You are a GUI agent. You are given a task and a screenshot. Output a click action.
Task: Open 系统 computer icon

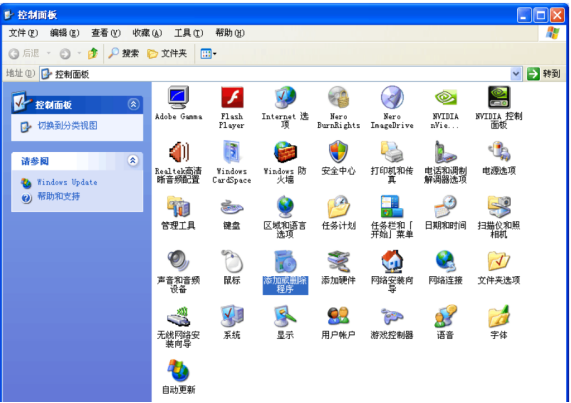coord(232,316)
